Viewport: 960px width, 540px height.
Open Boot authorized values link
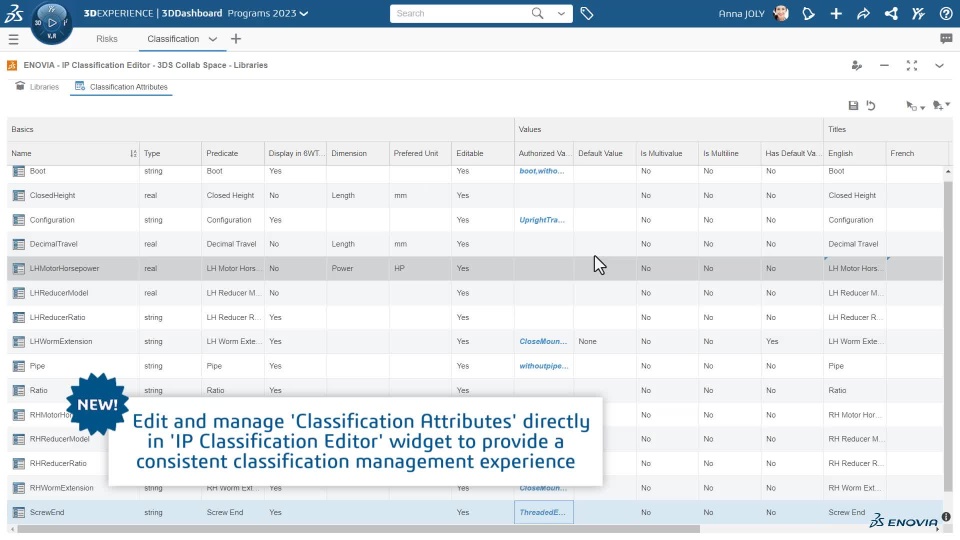point(542,171)
